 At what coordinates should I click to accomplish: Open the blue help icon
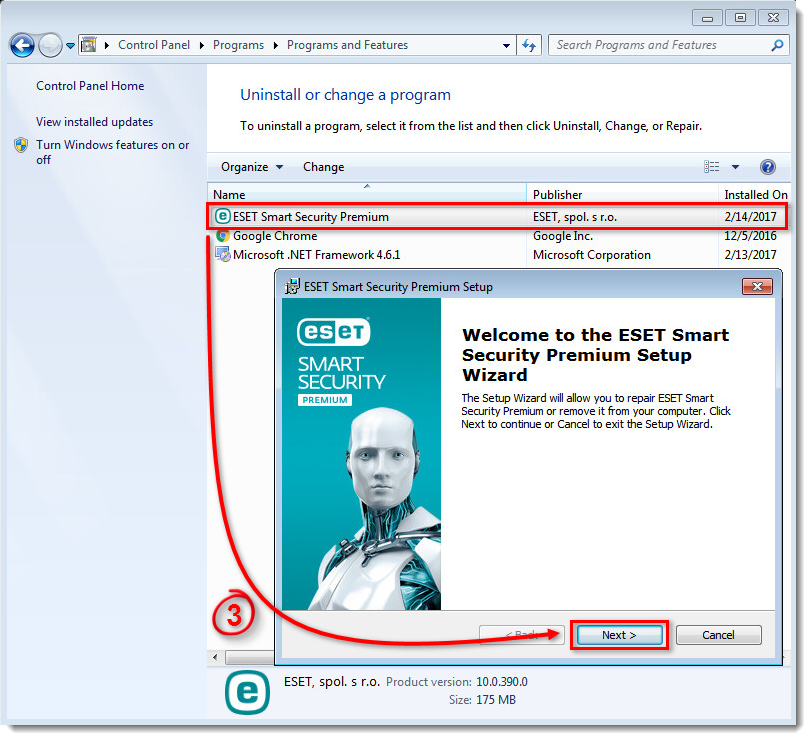tap(767, 166)
